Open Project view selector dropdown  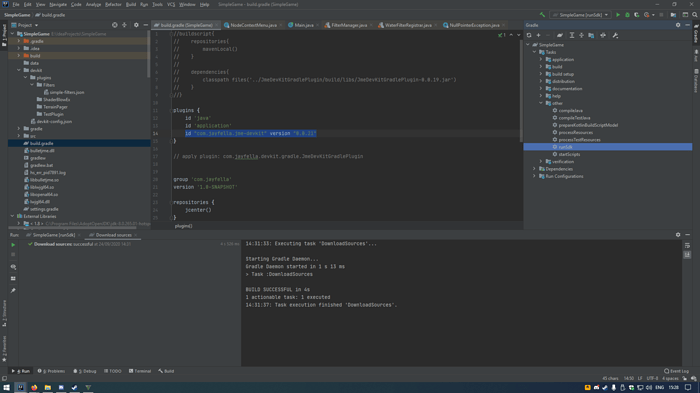coord(25,25)
